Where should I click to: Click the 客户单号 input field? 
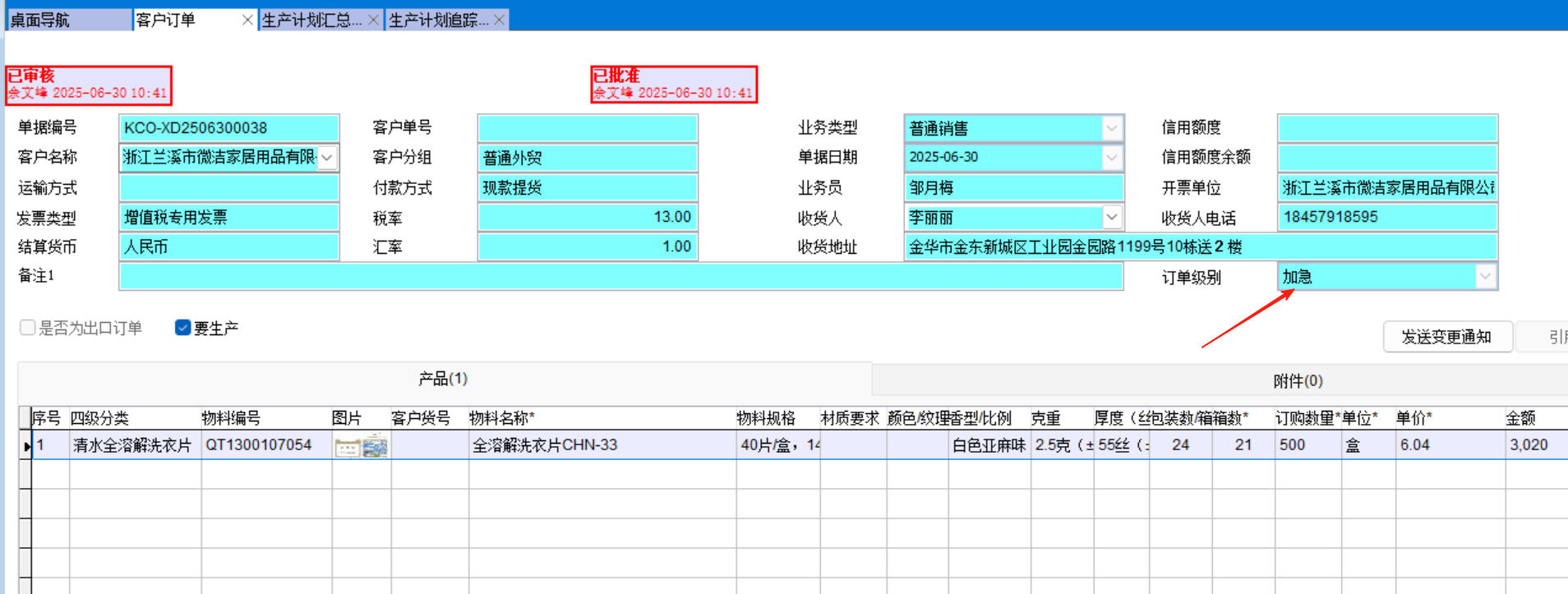[587, 128]
